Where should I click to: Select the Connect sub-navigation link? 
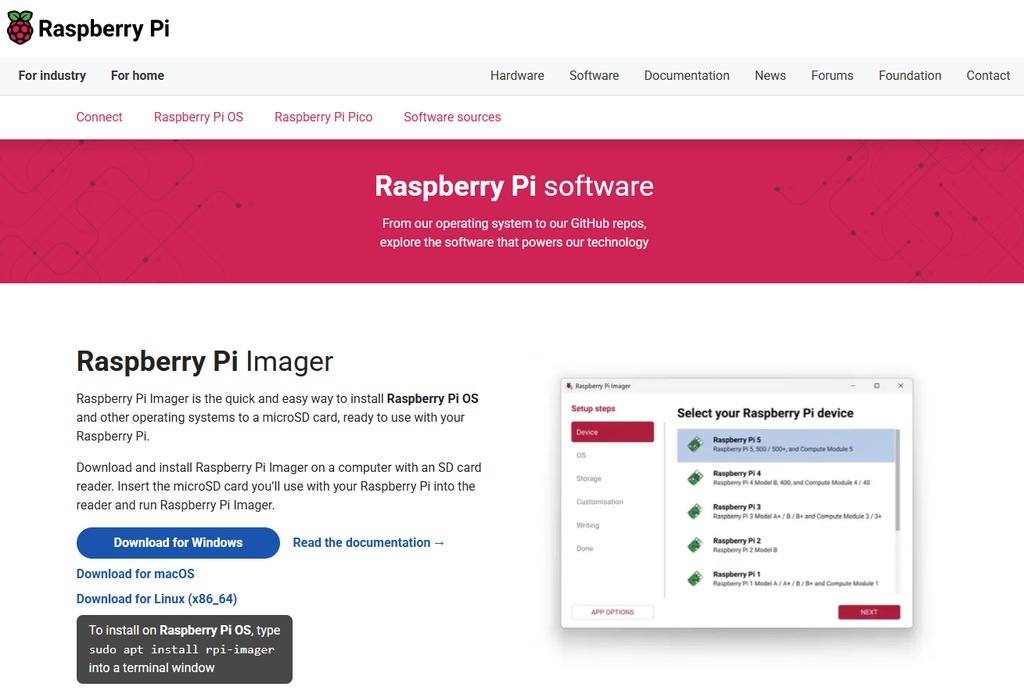(x=99, y=117)
